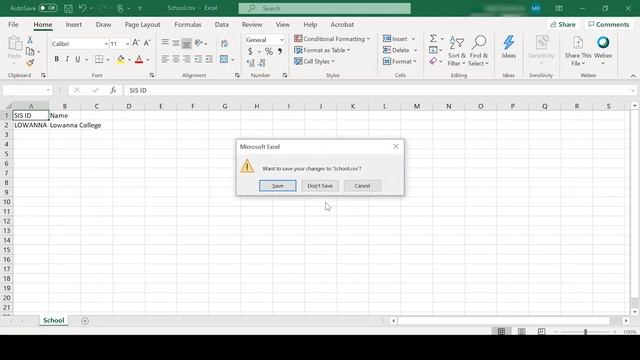The height and width of the screenshot is (360, 640).
Task: Click the Name Box field
Action: [27, 90]
